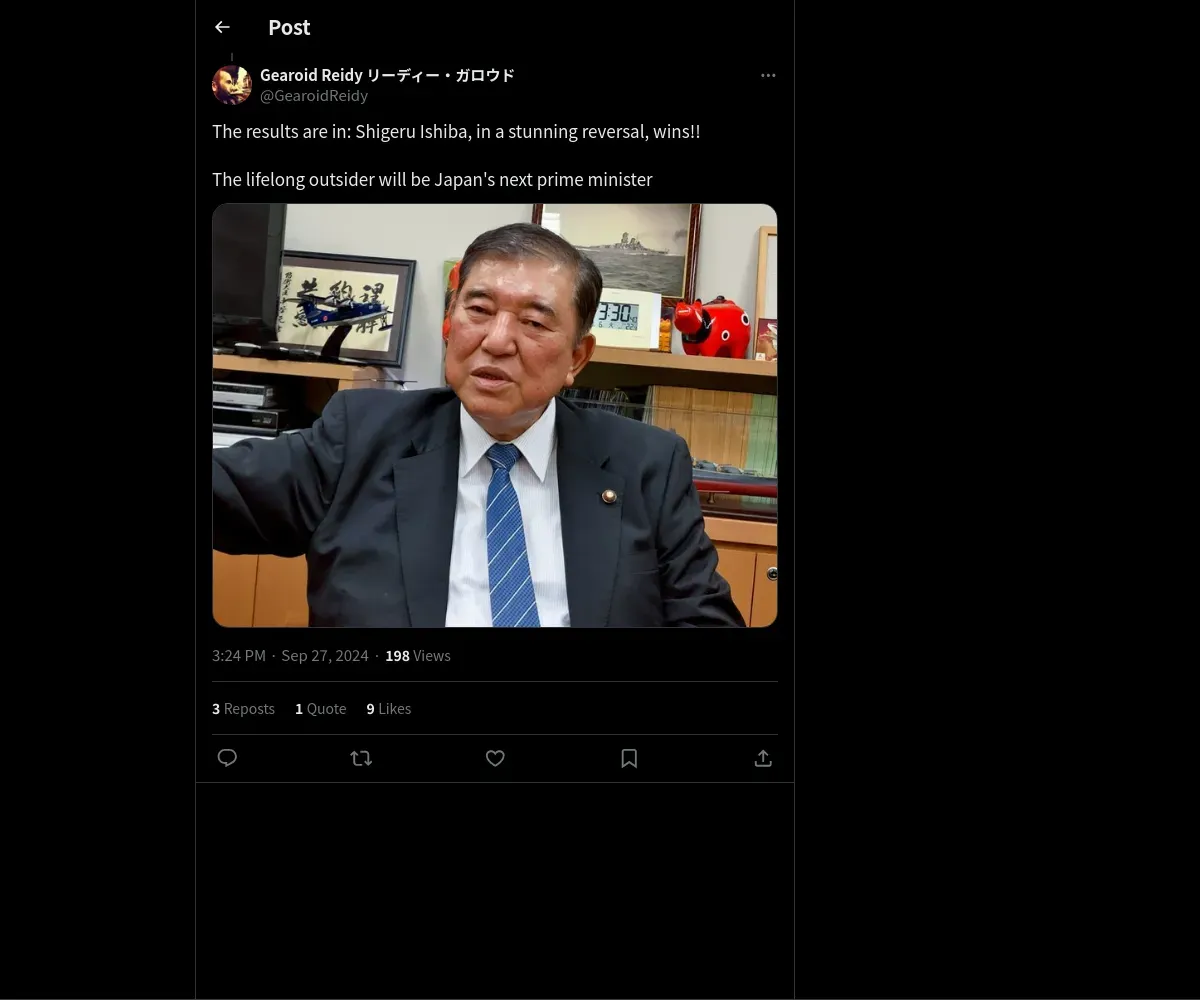Click the "lifelong outsider" sentence
Viewport: 1200px width, 1000px height.
tap(432, 180)
